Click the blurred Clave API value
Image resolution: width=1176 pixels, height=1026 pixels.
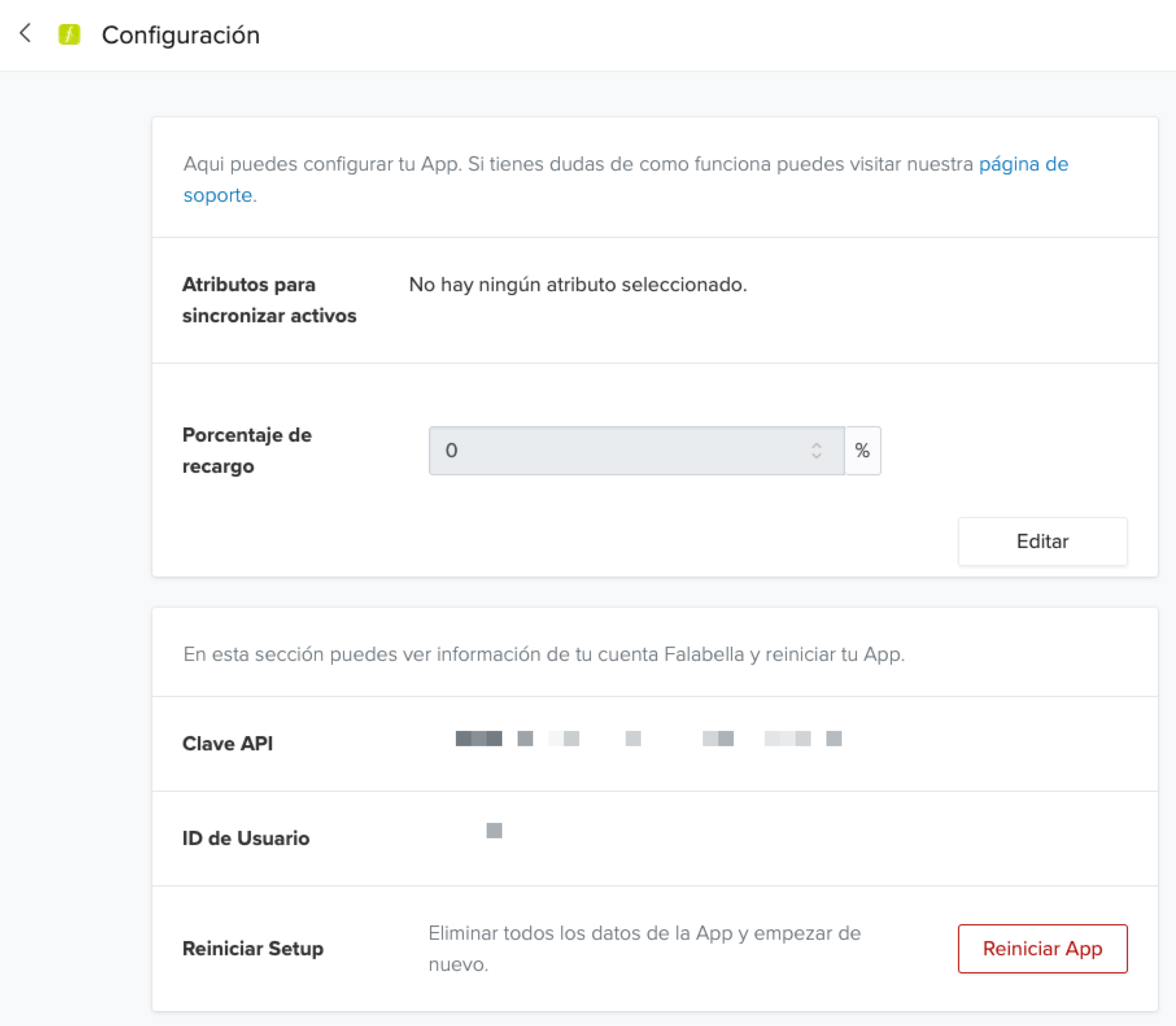[x=647, y=739]
